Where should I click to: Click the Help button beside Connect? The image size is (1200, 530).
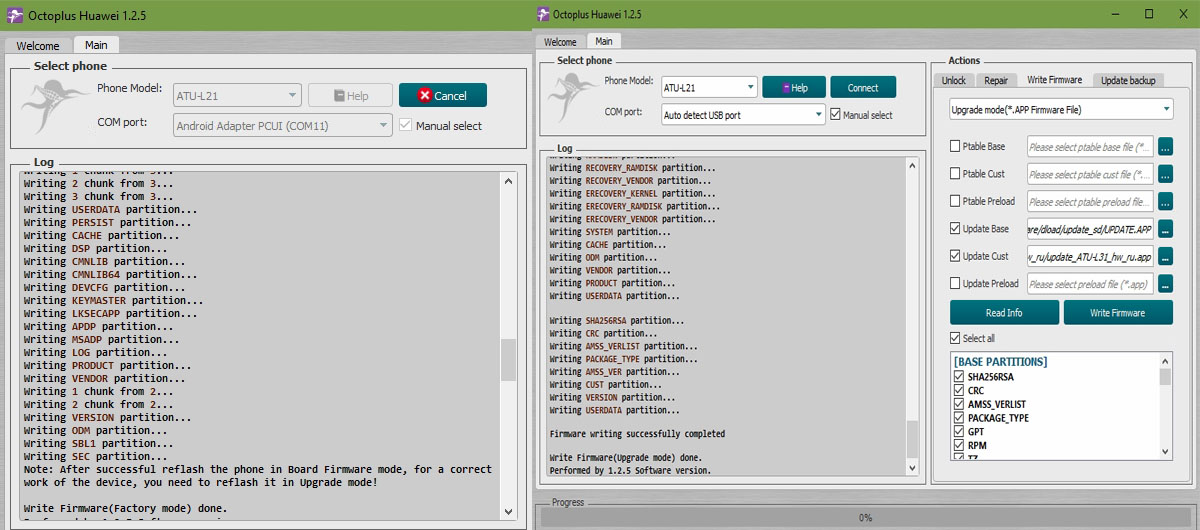(794, 87)
